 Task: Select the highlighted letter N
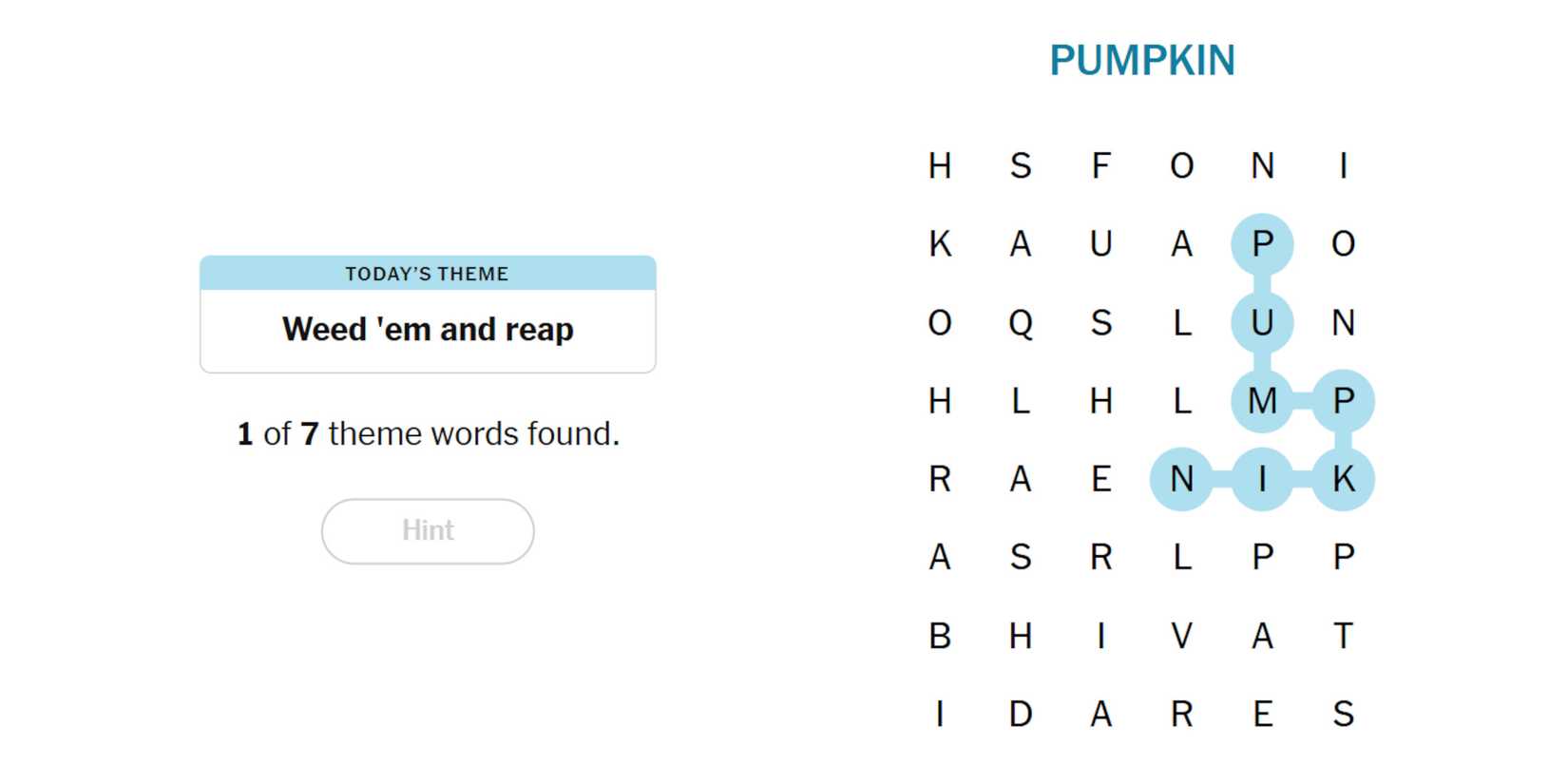coord(1181,479)
